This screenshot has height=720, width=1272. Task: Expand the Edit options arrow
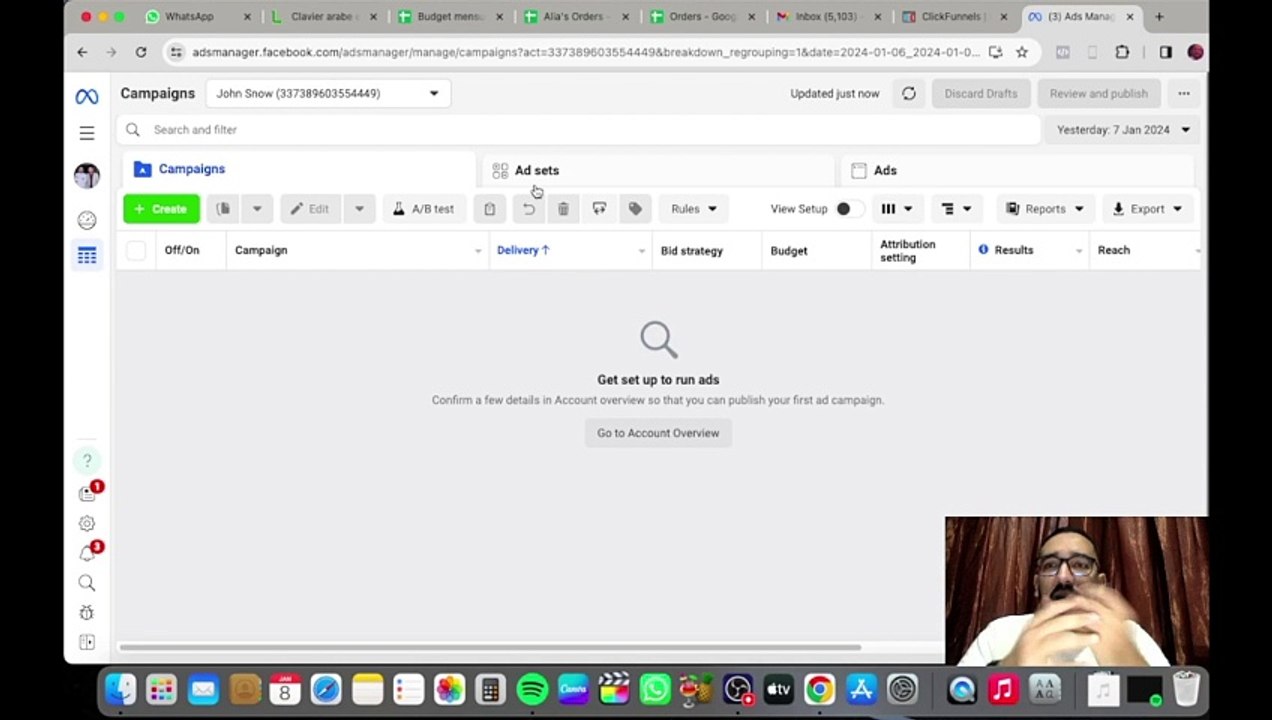tap(359, 209)
